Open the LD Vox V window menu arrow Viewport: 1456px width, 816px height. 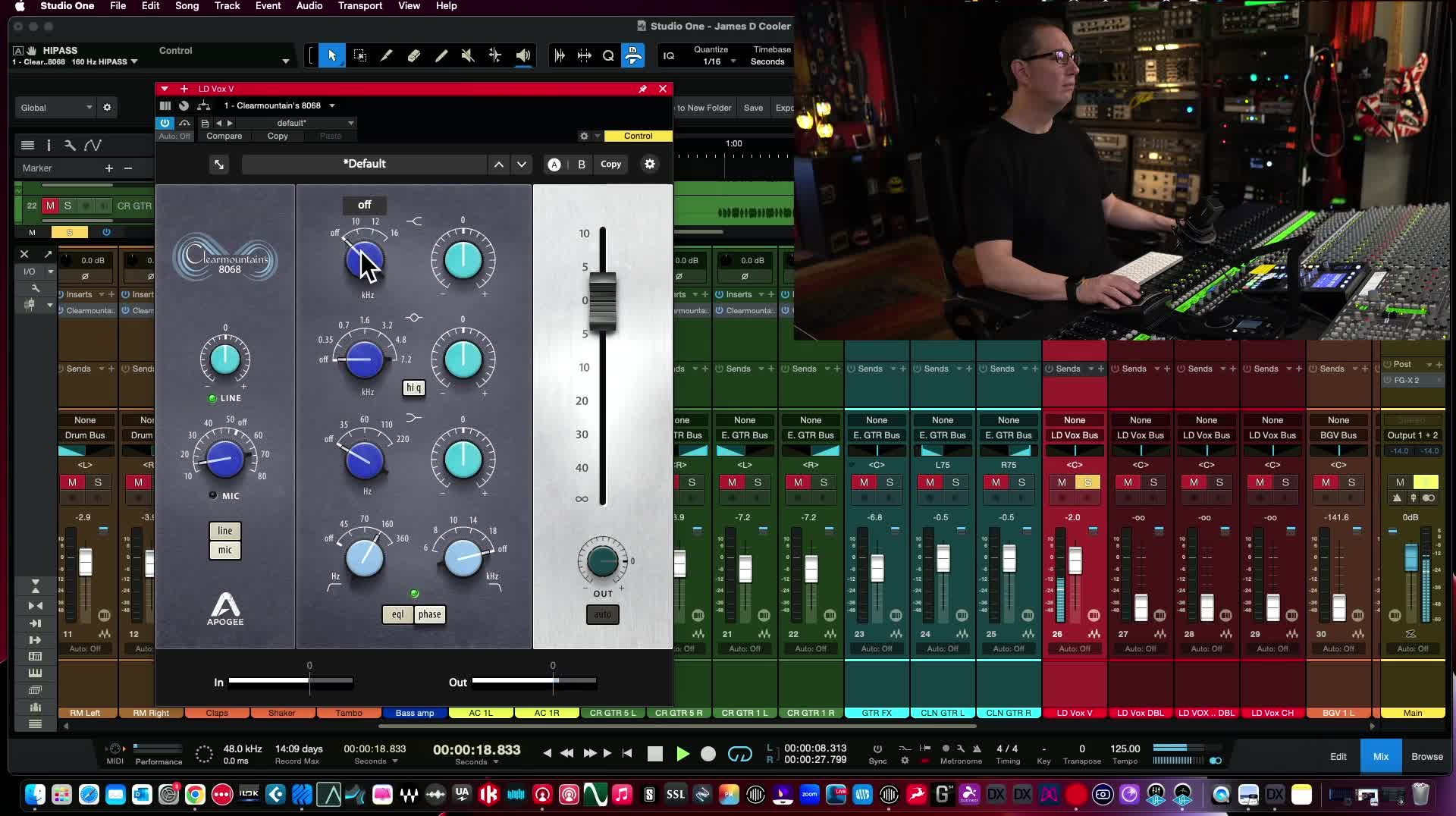pyautogui.click(x=165, y=89)
